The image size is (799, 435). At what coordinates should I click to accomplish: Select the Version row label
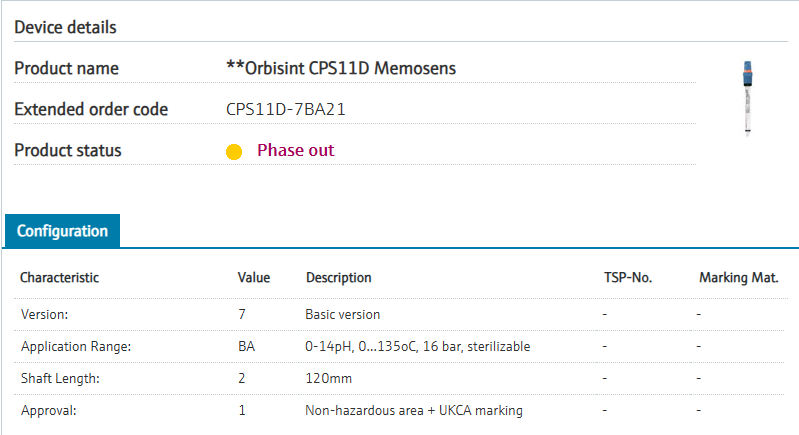coord(44,314)
